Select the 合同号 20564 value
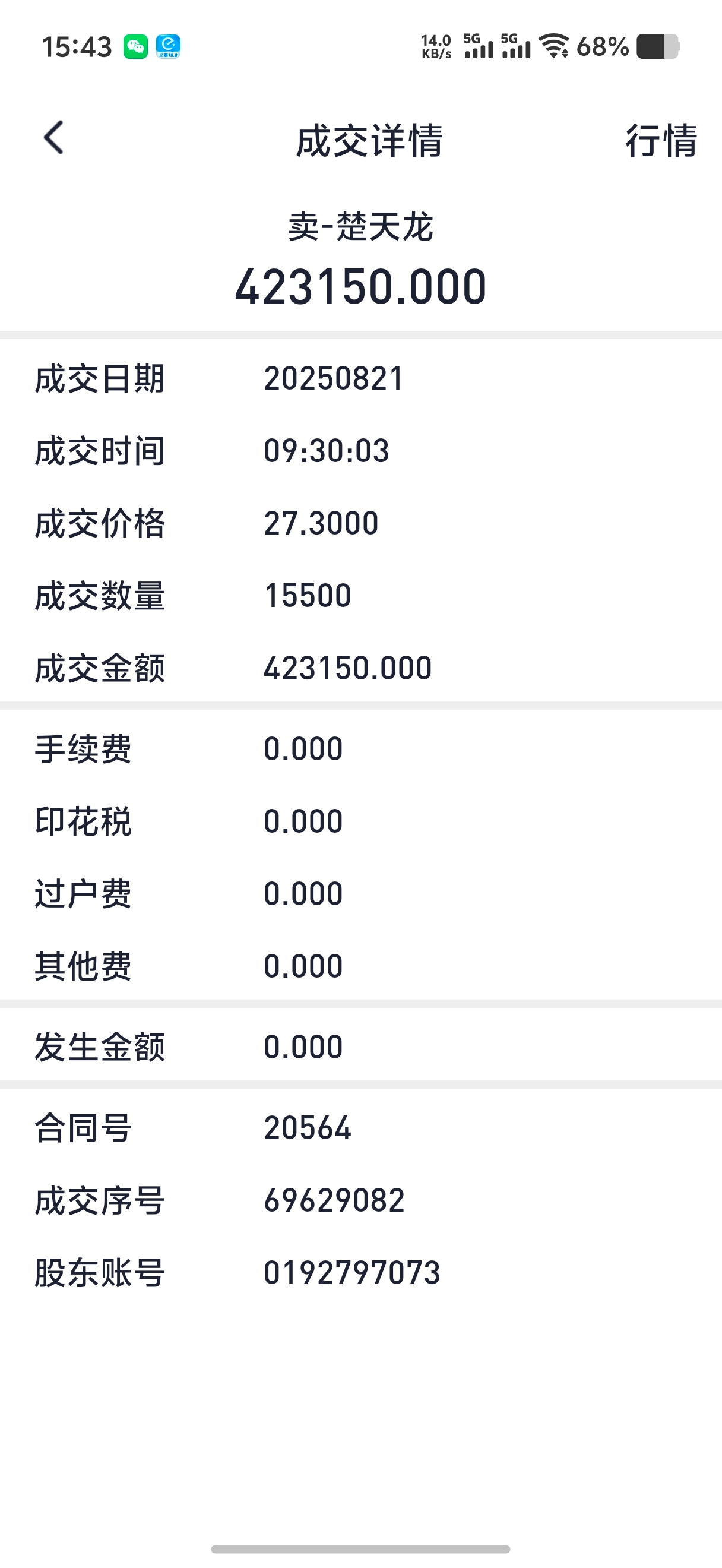 click(x=308, y=1128)
